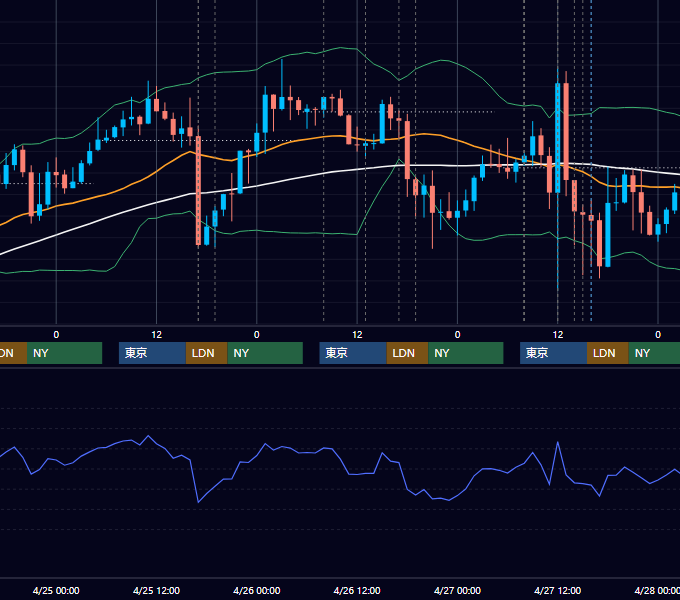Click the 4/27 00:00 time axis label

457,590
